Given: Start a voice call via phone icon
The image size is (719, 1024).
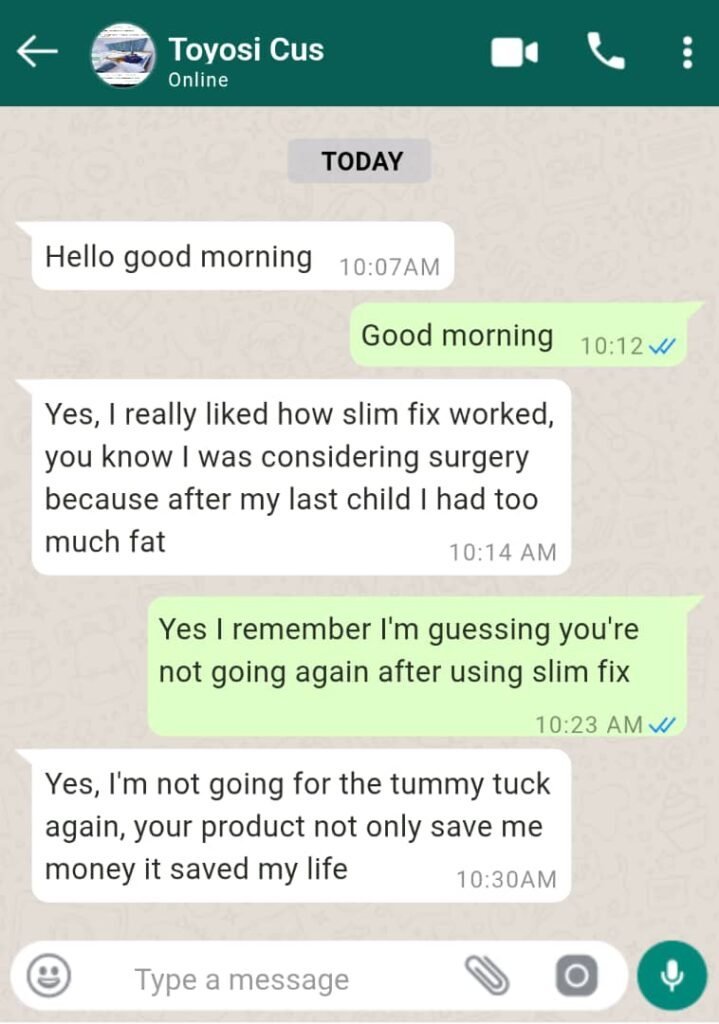Looking at the screenshot, I should tap(606, 52).
